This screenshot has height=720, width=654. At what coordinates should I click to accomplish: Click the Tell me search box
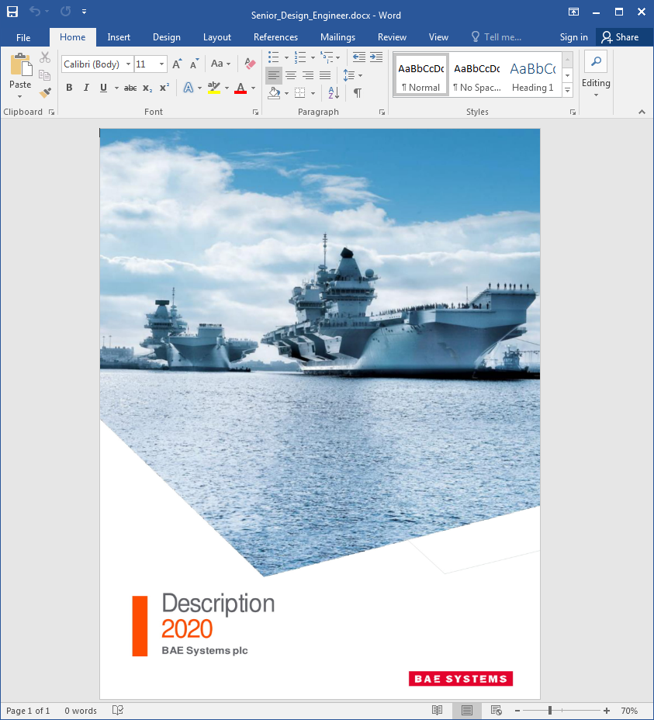pyautogui.click(x=496, y=37)
